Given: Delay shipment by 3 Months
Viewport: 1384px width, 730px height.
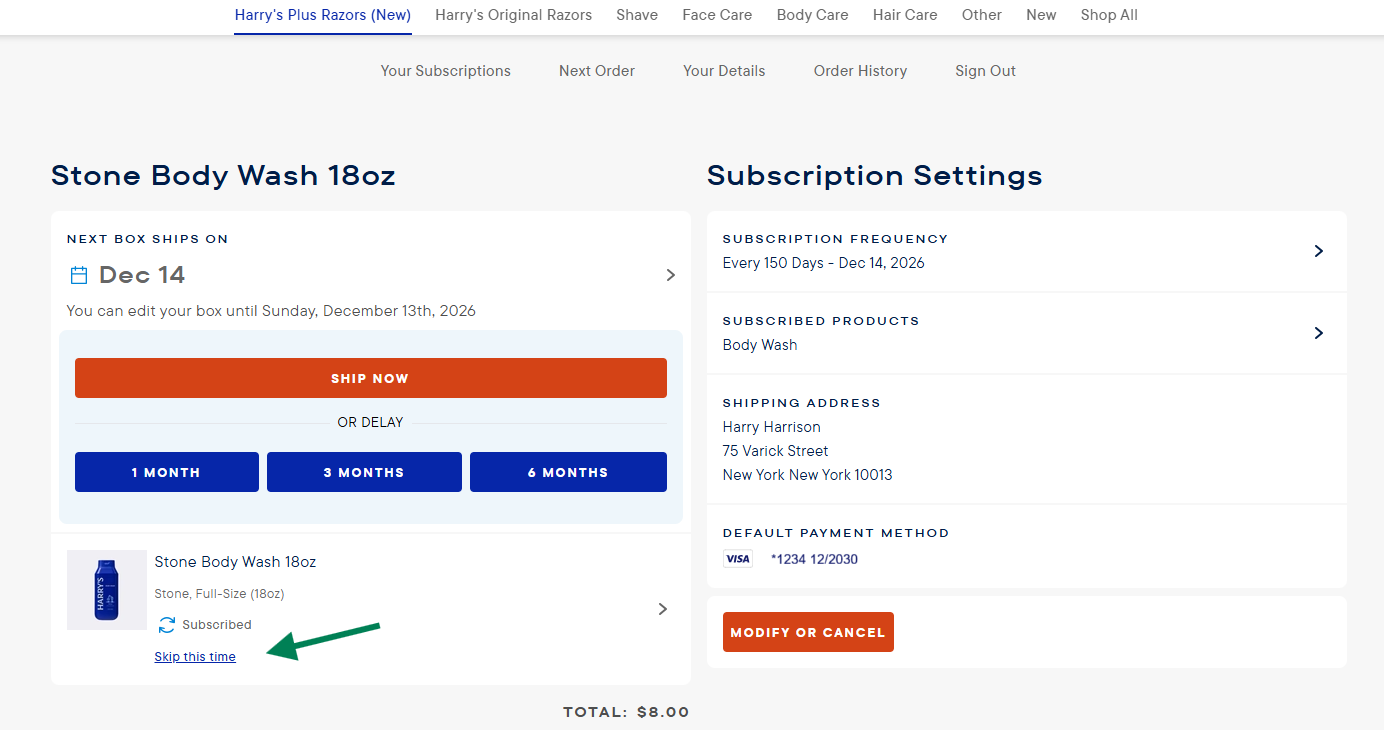Looking at the screenshot, I should 364,472.
